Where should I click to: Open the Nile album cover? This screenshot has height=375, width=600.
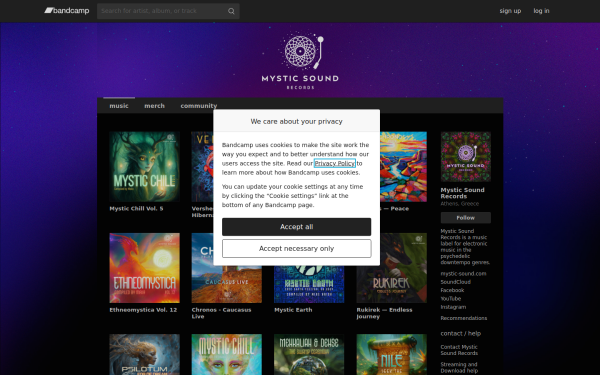[x=391, y=354]
